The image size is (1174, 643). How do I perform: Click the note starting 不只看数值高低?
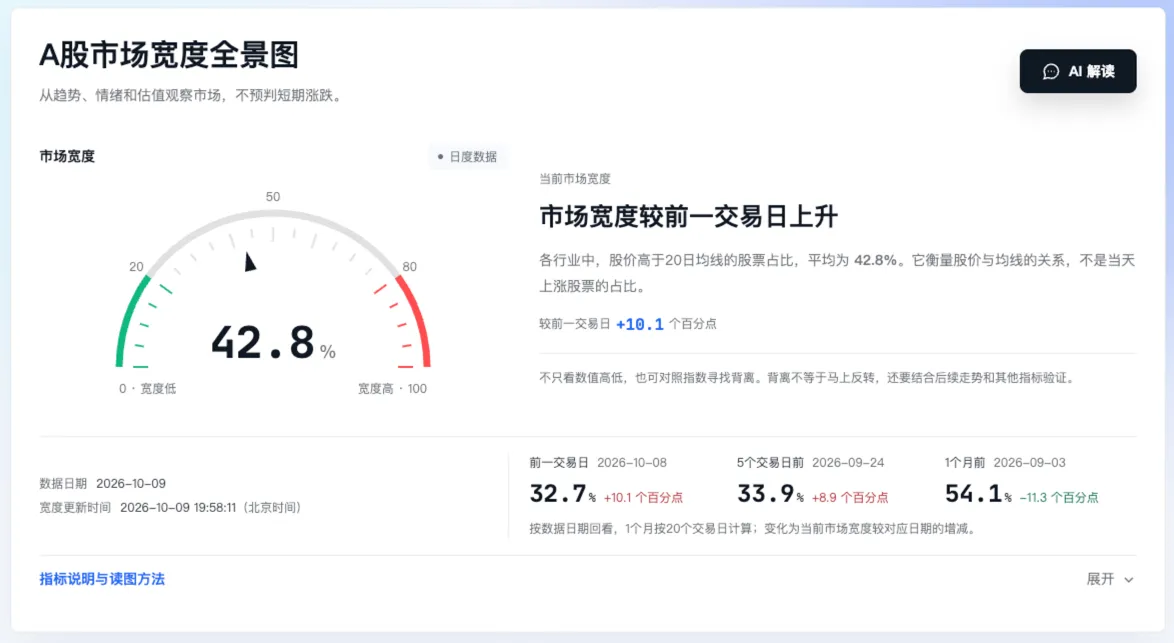click(x=807, y=378)
